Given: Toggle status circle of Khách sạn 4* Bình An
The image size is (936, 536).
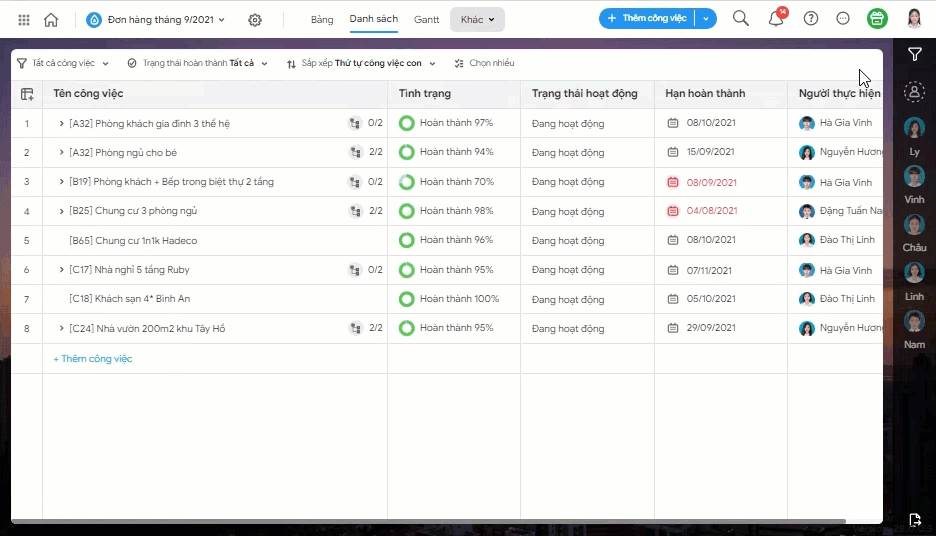Looking at the screenshot, I should (407, 299).
